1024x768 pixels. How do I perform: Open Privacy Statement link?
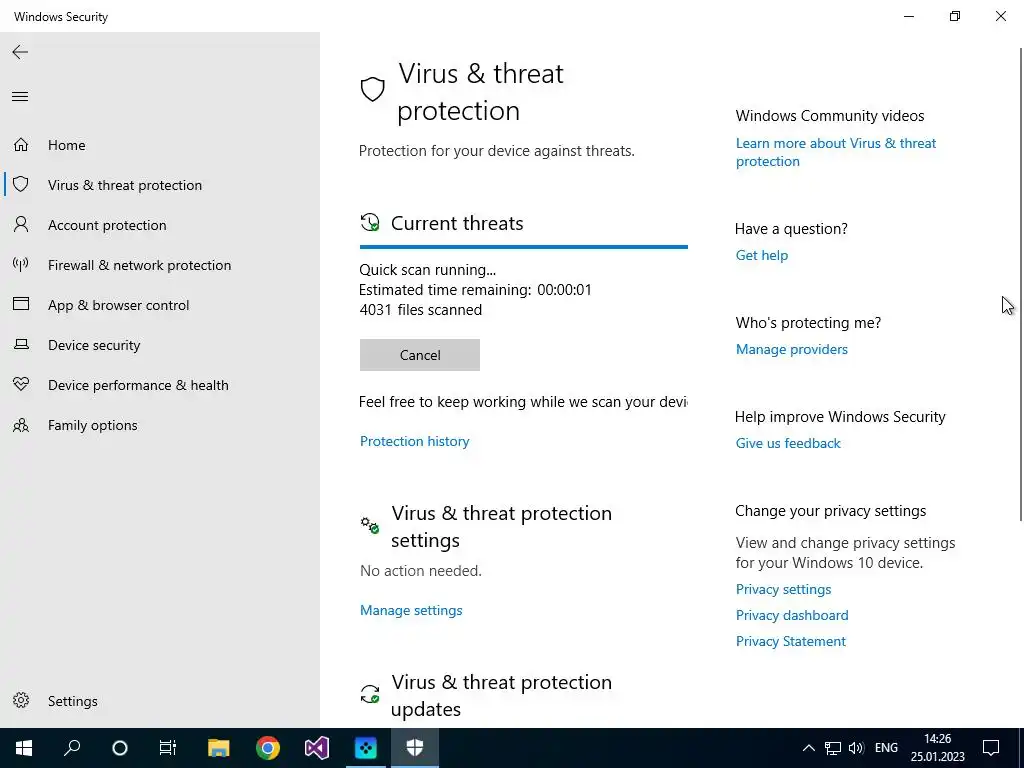pyautogui.click(x=790, y=641)
